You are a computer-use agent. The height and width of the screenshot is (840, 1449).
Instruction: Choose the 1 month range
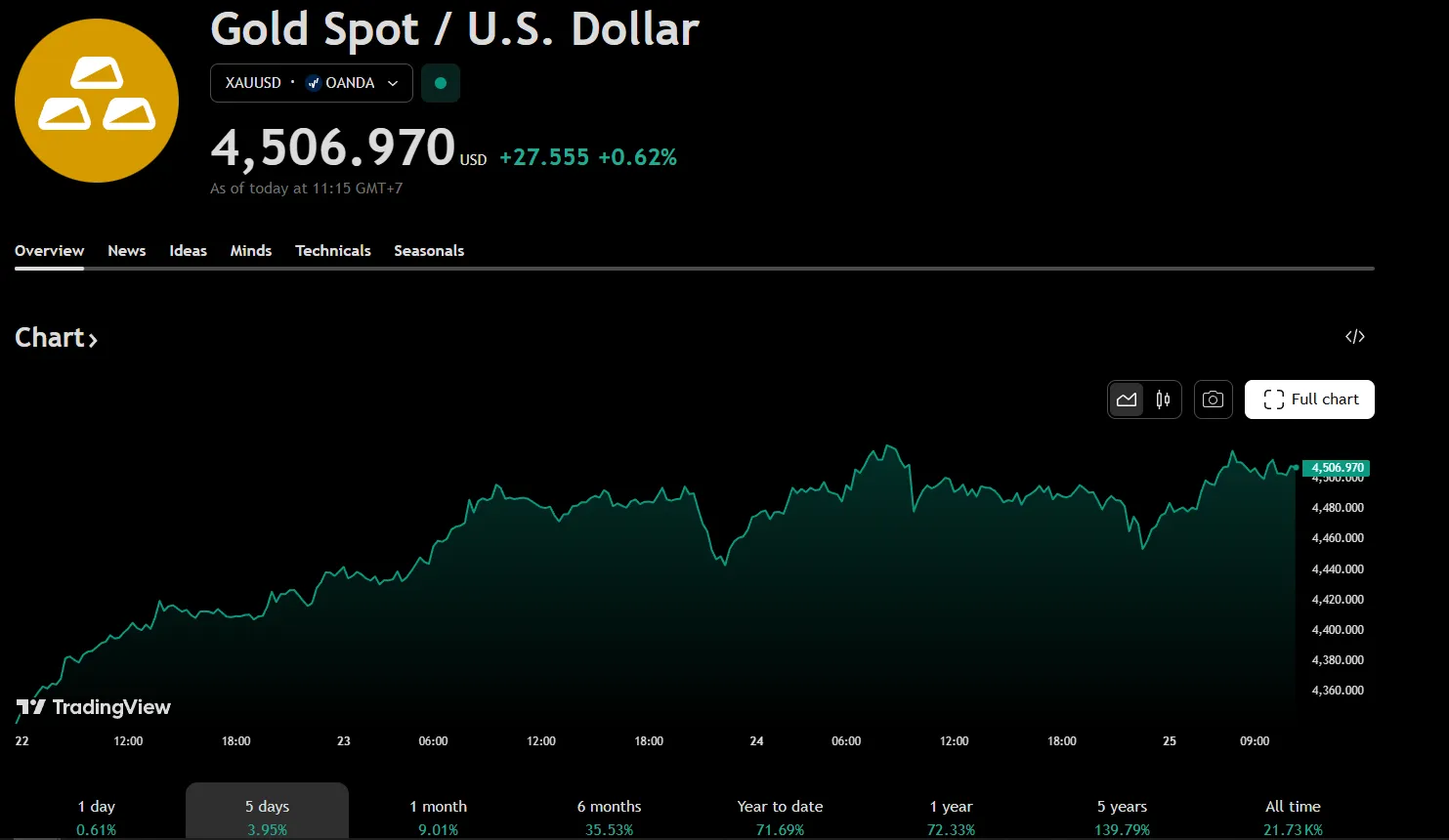click(438, 816)
